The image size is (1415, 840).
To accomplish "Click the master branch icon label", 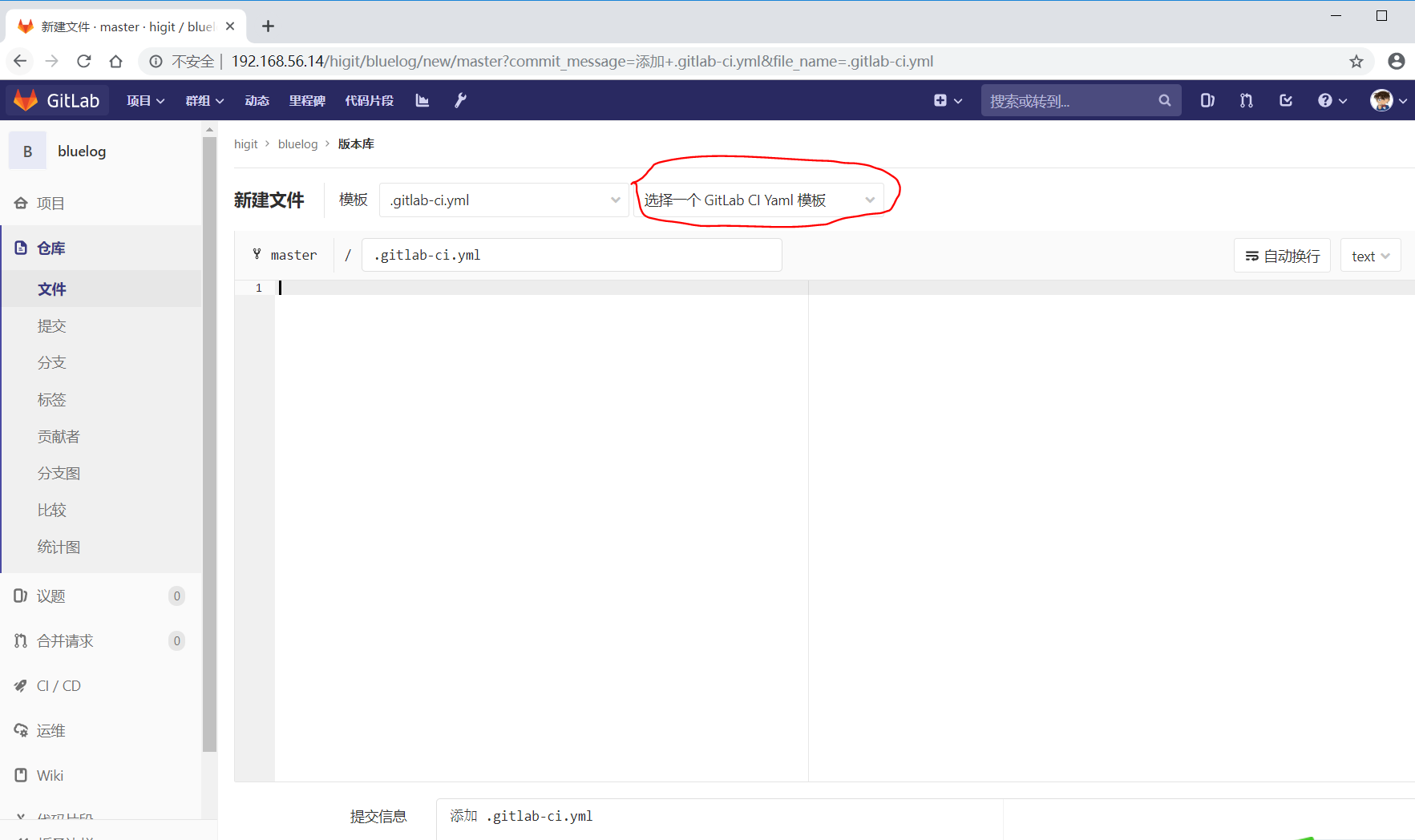I will (x=285, y=255).
